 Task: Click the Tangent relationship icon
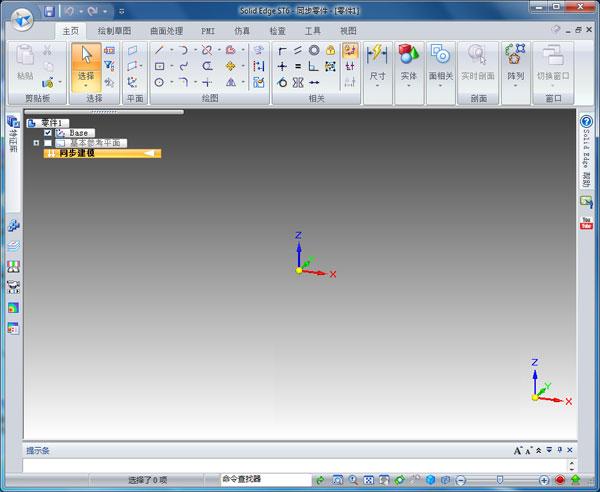[x=282, y=82]
